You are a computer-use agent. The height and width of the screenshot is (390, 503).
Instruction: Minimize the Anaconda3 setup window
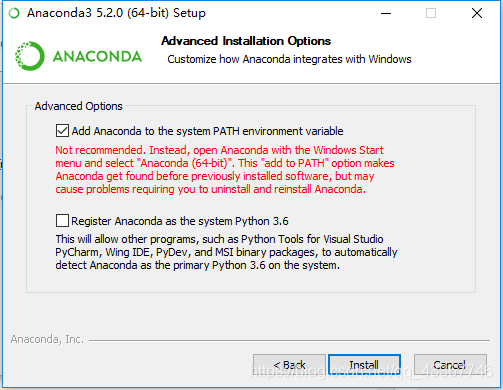386,13
